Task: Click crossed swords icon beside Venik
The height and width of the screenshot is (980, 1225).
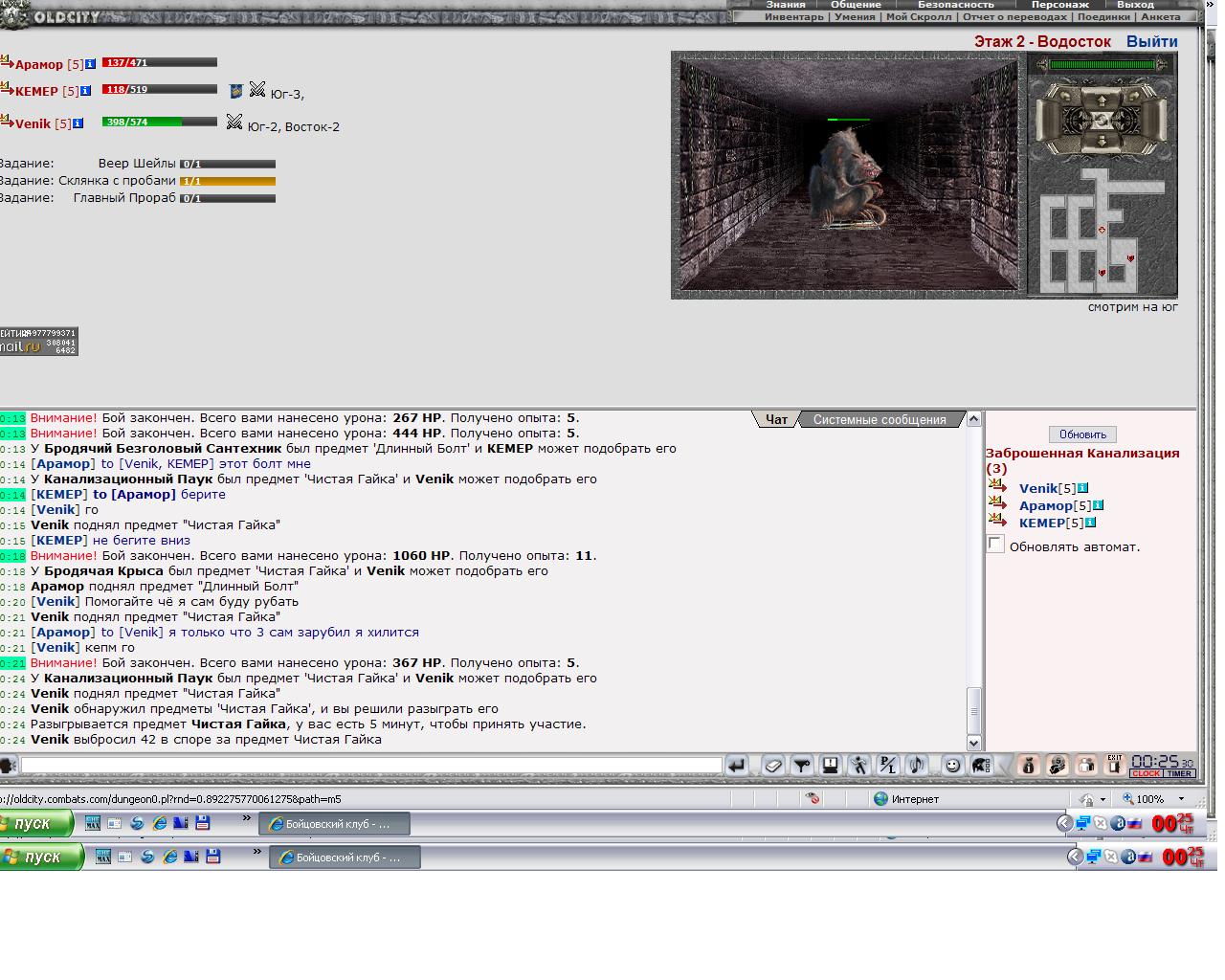Action: [234, 122]
